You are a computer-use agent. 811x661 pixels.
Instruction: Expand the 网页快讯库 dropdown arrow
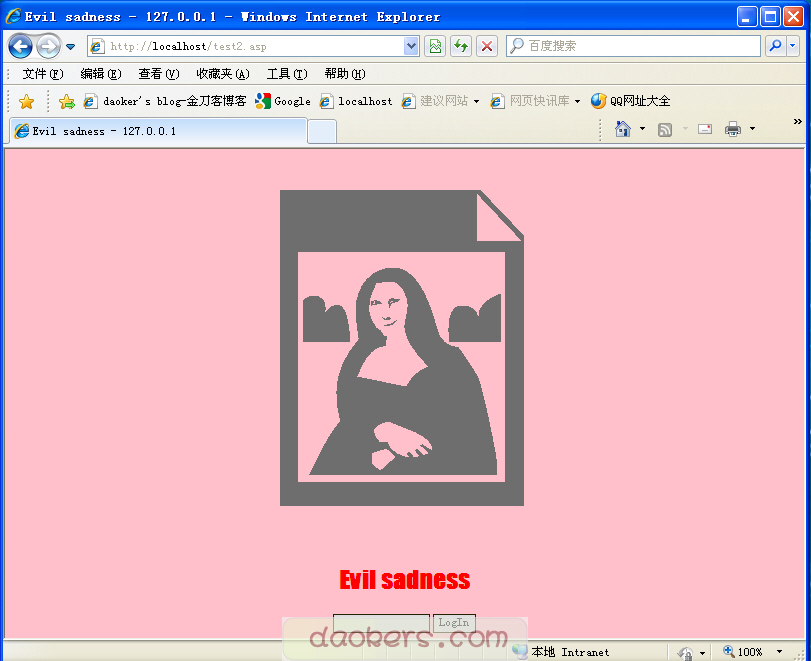[x=577, y=101]
